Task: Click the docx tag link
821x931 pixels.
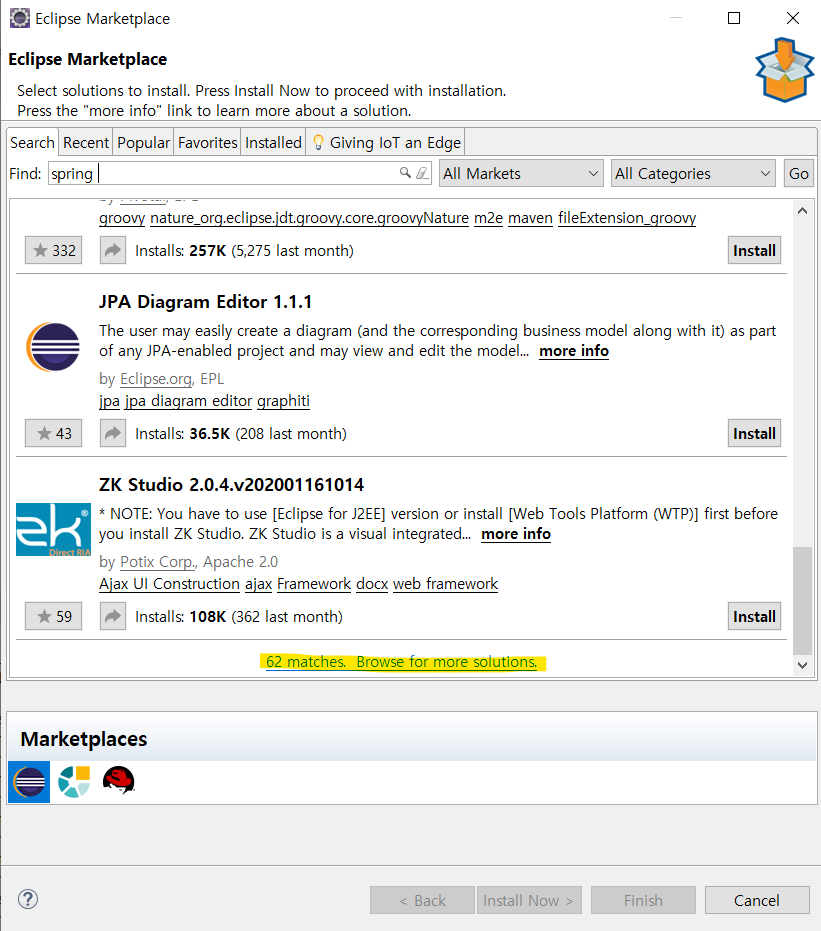Action: [372, 584]
